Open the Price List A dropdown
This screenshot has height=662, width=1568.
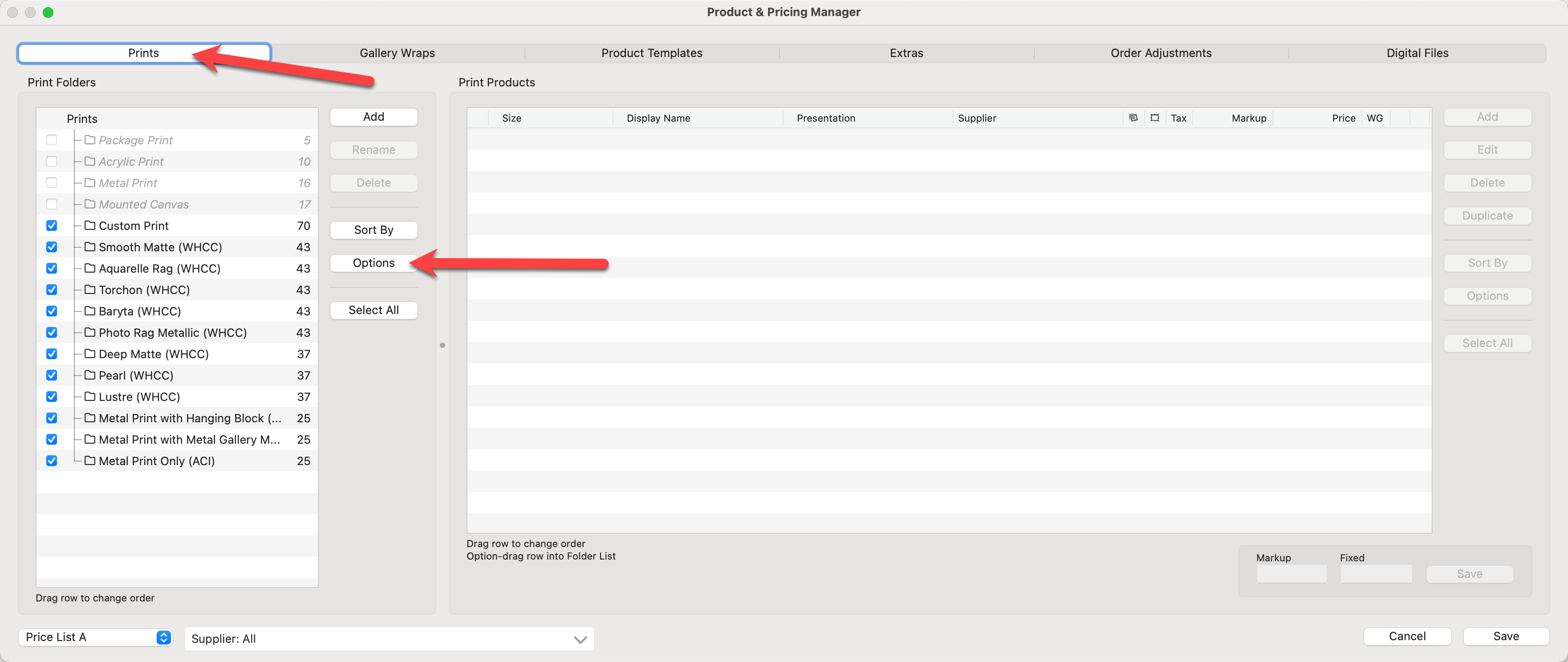[x=96, y=637]
